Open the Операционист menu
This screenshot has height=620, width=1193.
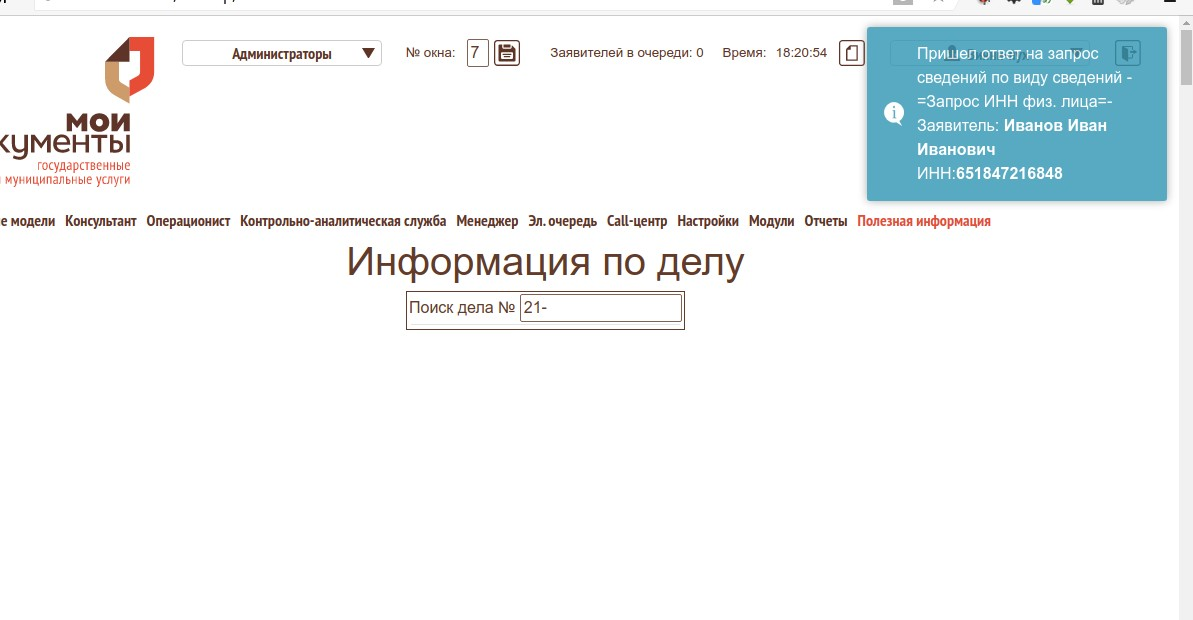coord(188,222)
